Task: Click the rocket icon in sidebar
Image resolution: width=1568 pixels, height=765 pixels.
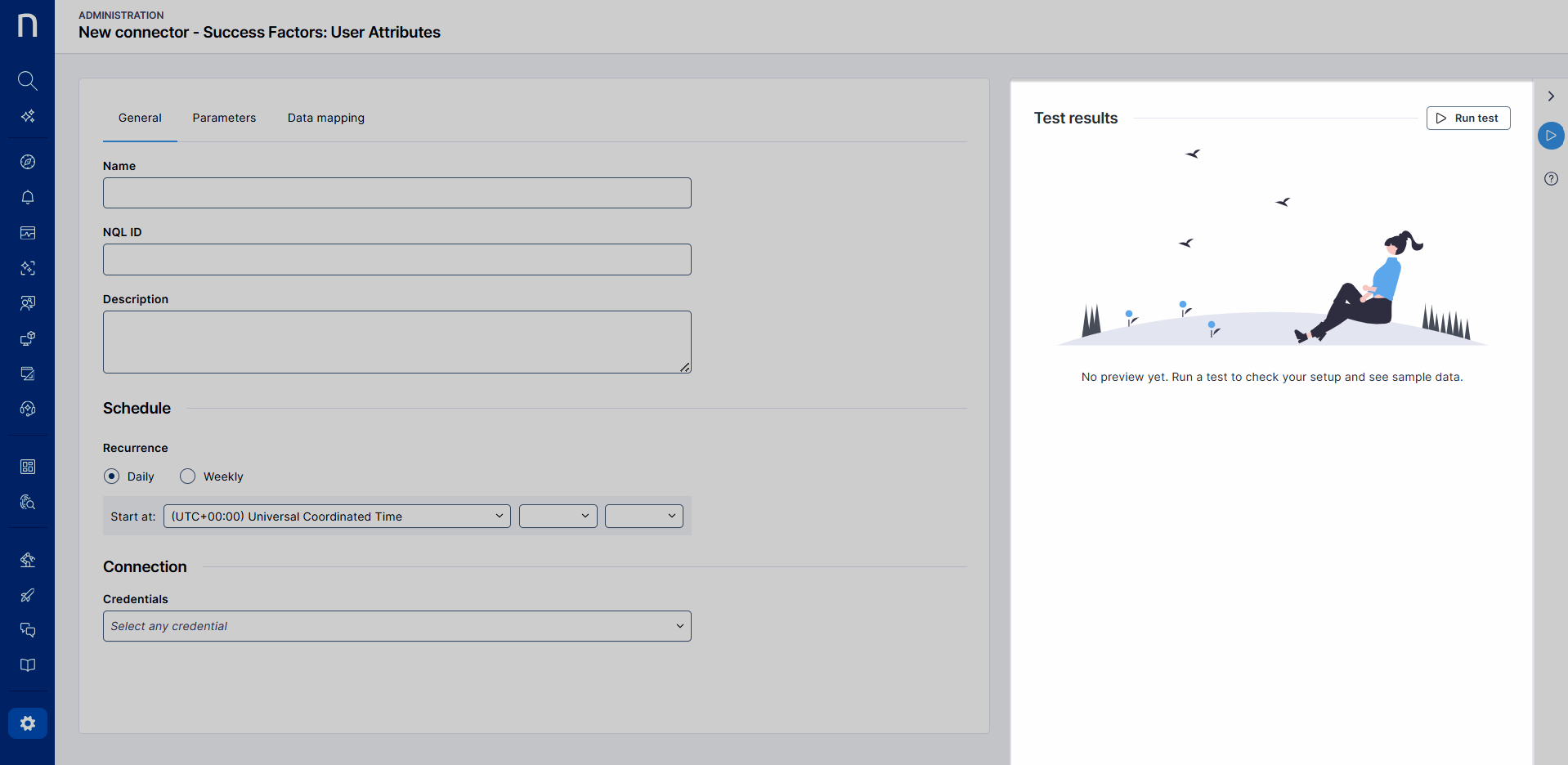Action: [x=27, y=595]
